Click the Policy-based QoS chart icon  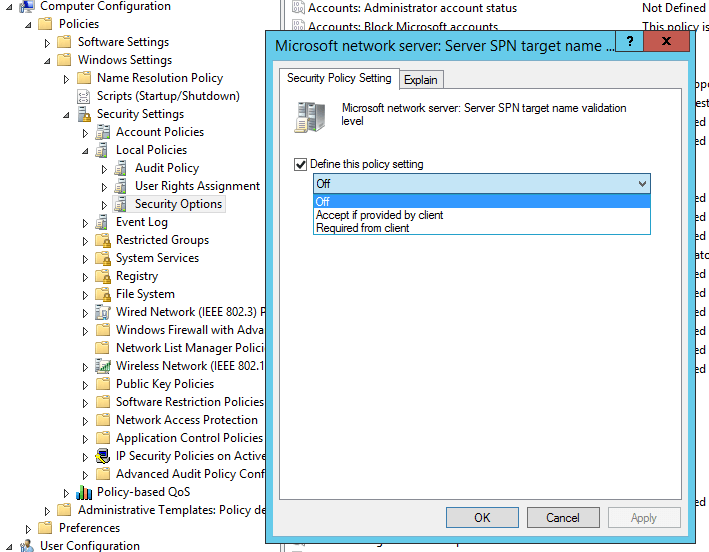84,492
